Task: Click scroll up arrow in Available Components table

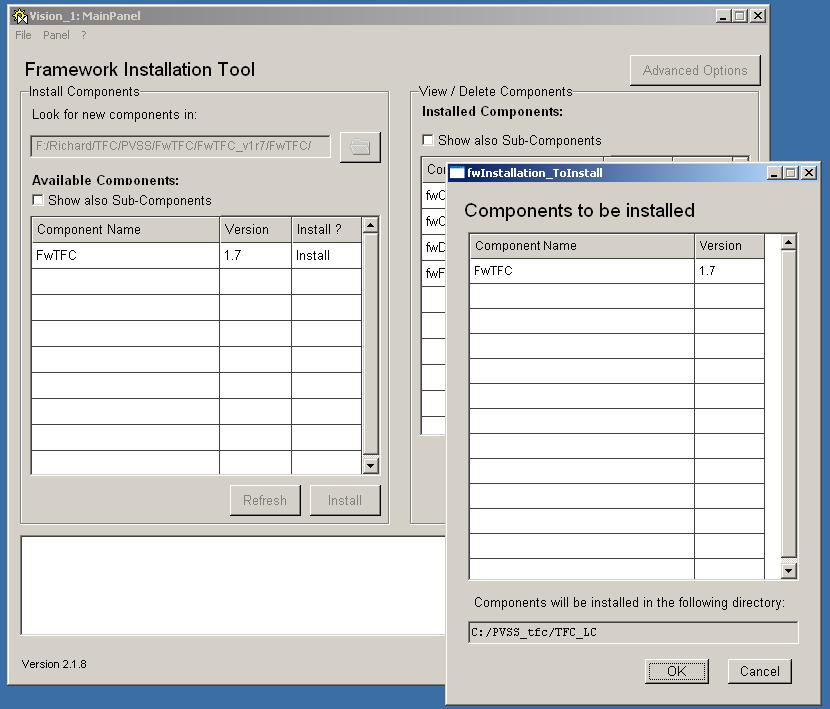Action: (x=371, y=226)
